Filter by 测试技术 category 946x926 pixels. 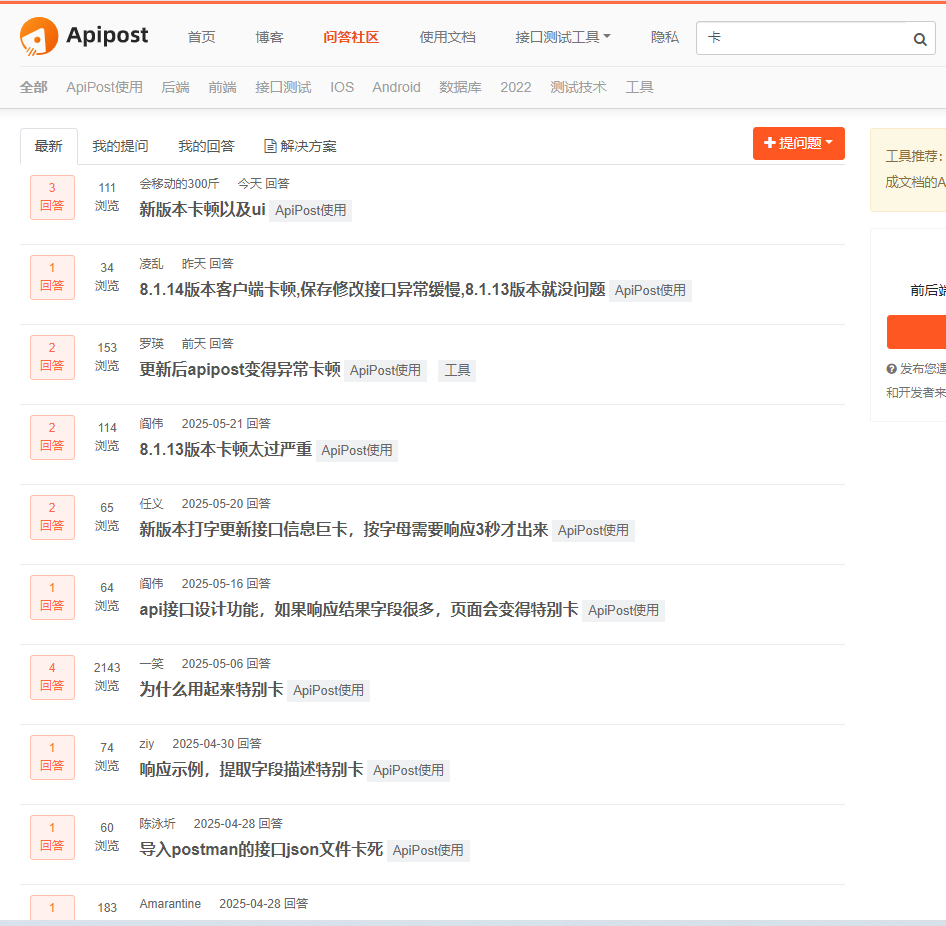578,87
